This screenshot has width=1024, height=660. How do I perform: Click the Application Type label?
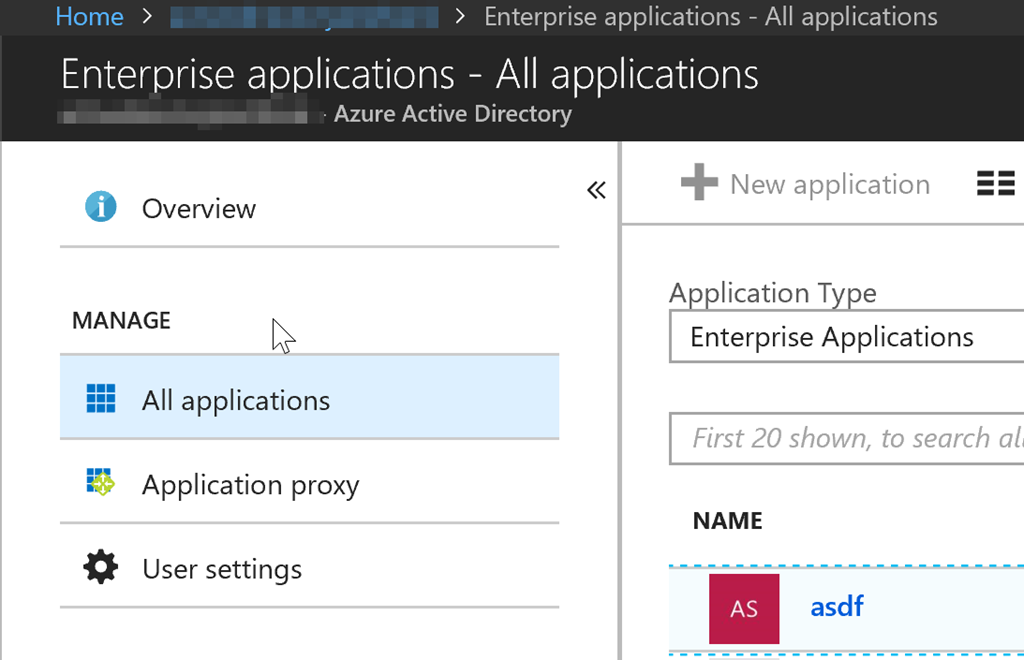pyautogui.click(x=773, y=293)
